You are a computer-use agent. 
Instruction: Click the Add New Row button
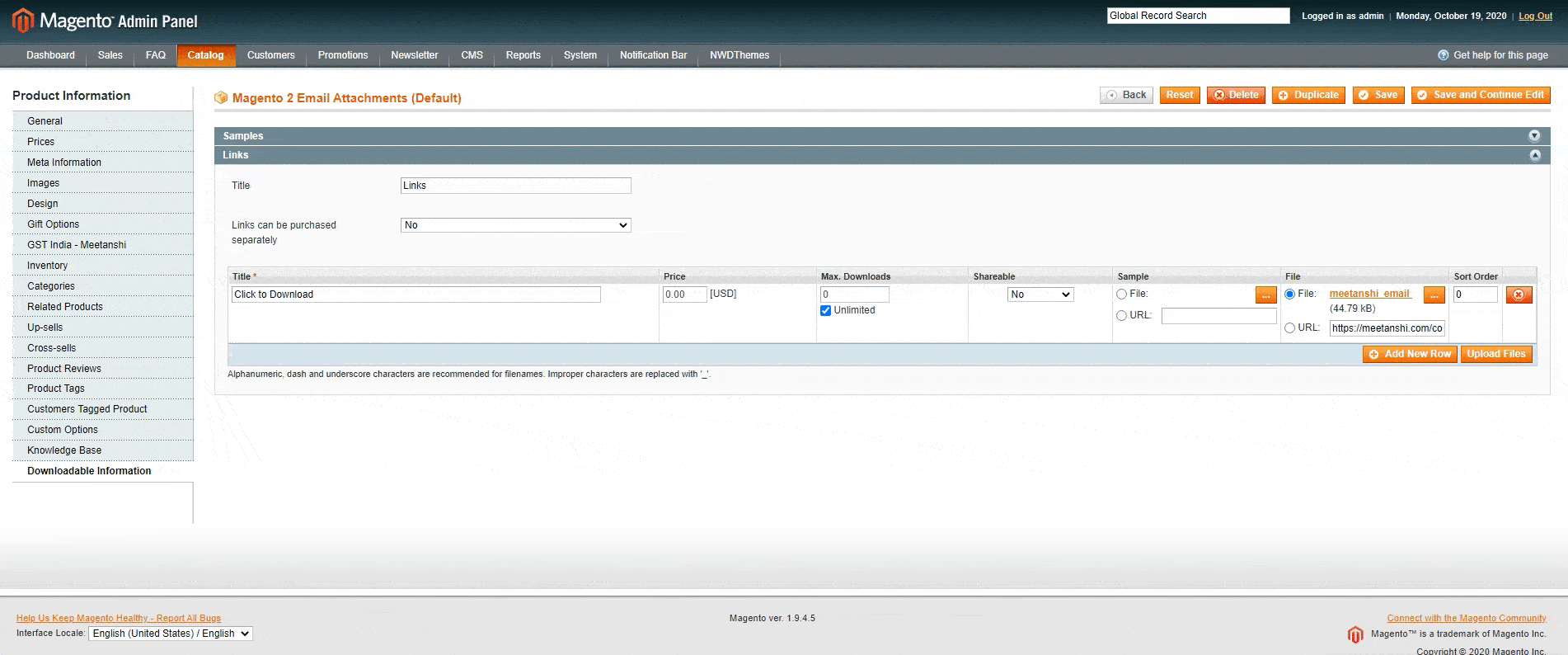coord(1410,354)
